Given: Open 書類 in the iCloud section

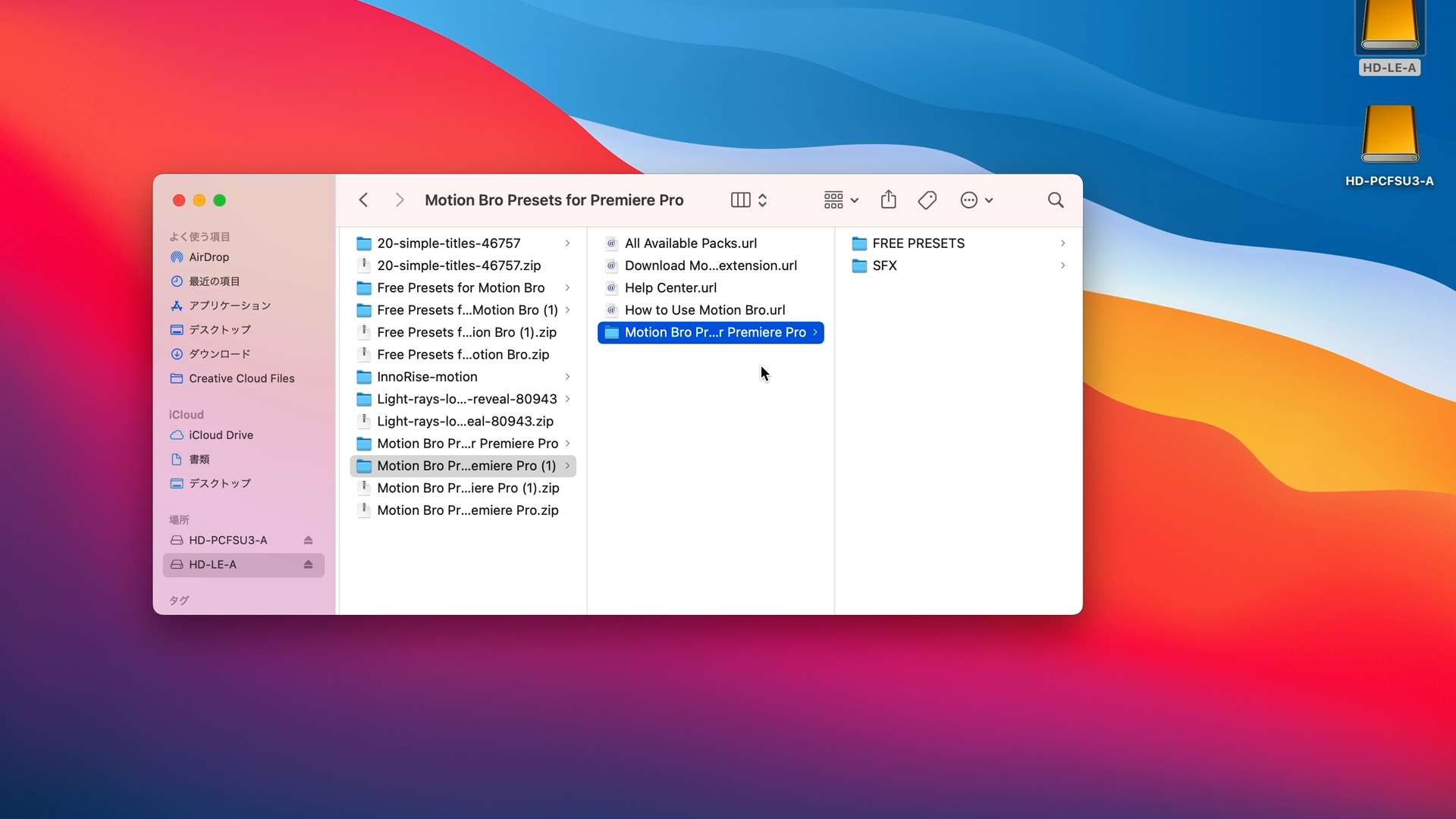Looking at the screenshot, I should tap(243, 460).
